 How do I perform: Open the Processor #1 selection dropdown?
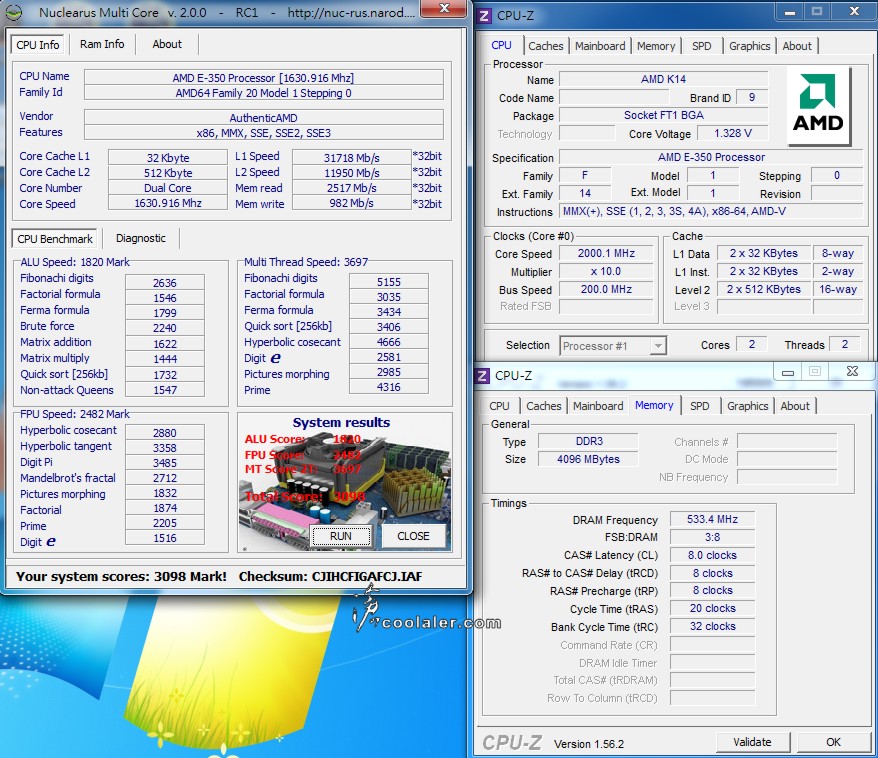click(x=613, y=346)
